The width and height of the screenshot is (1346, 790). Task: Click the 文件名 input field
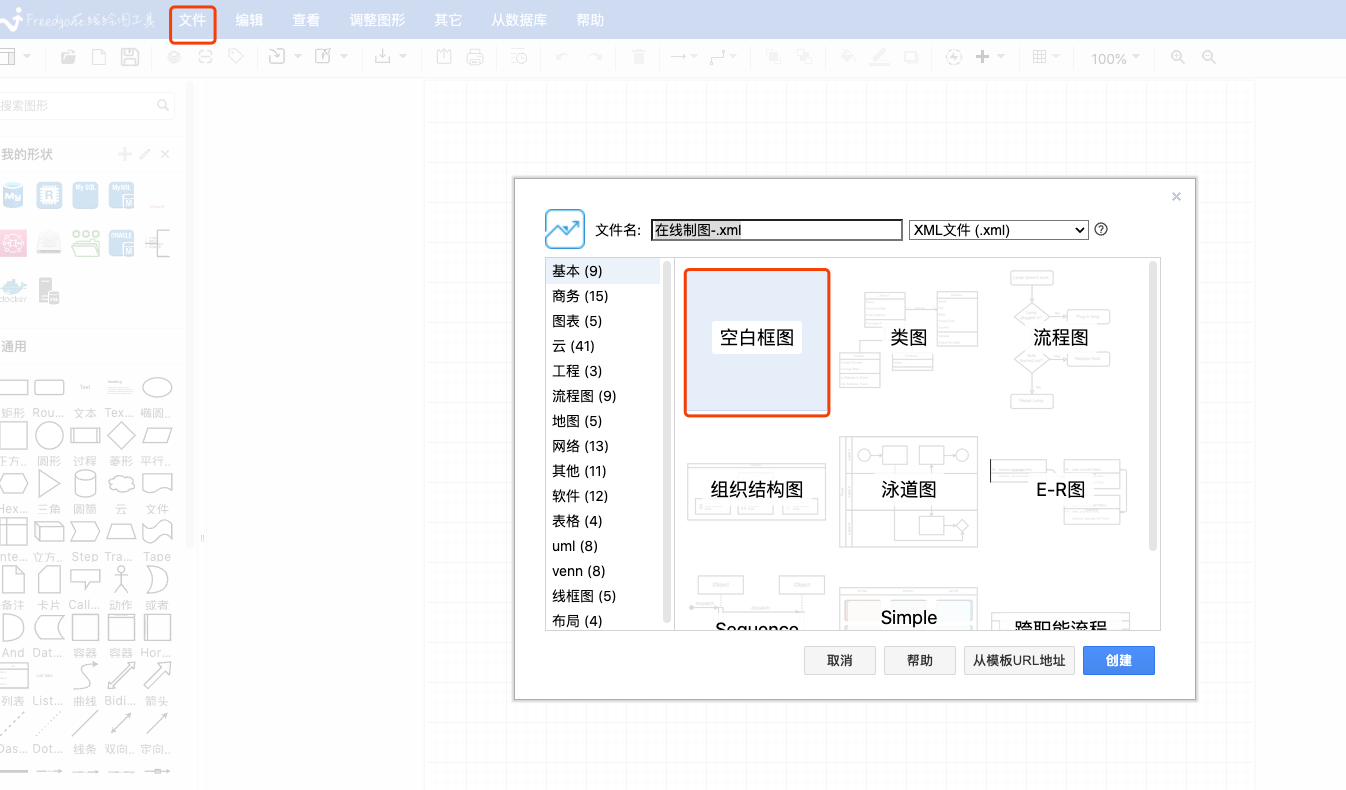[777, 230]
